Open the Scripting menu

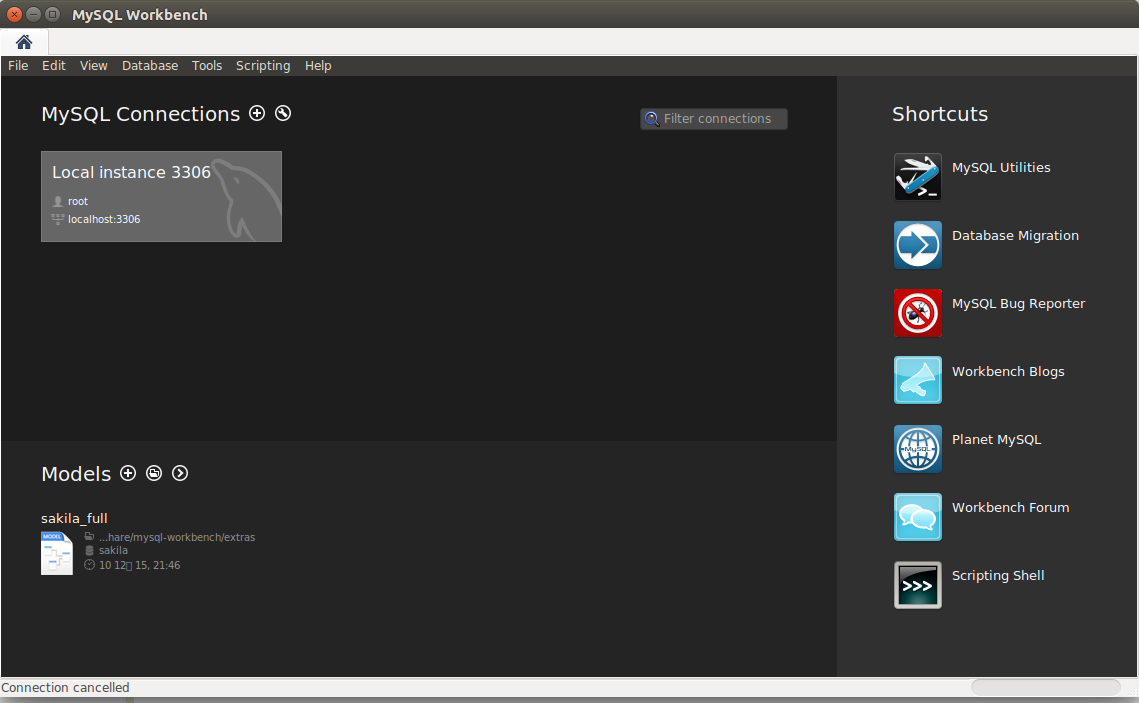pyautogui.click(x=263, y=65)
